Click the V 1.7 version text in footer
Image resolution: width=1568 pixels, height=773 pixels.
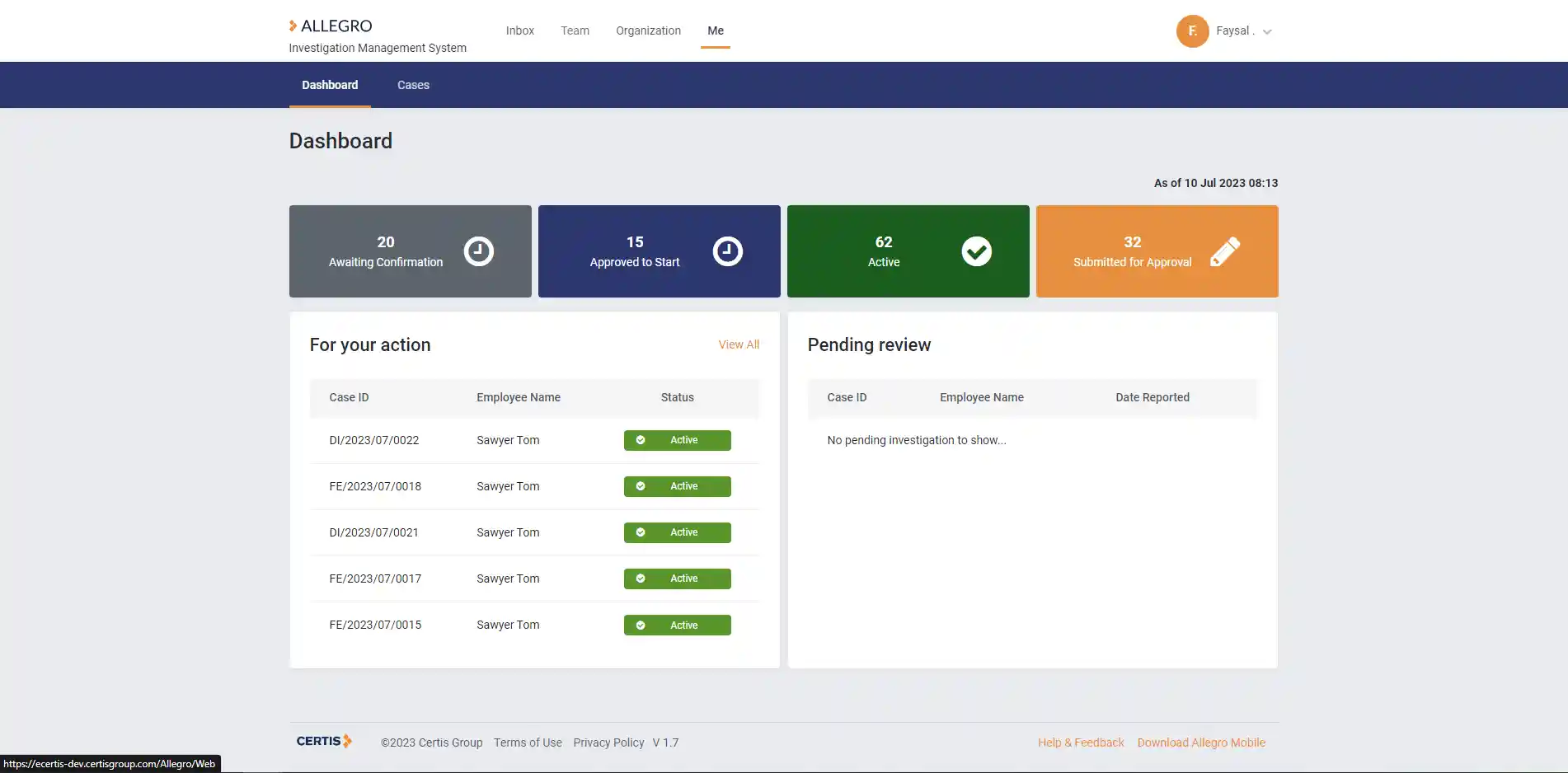[665, 743]
